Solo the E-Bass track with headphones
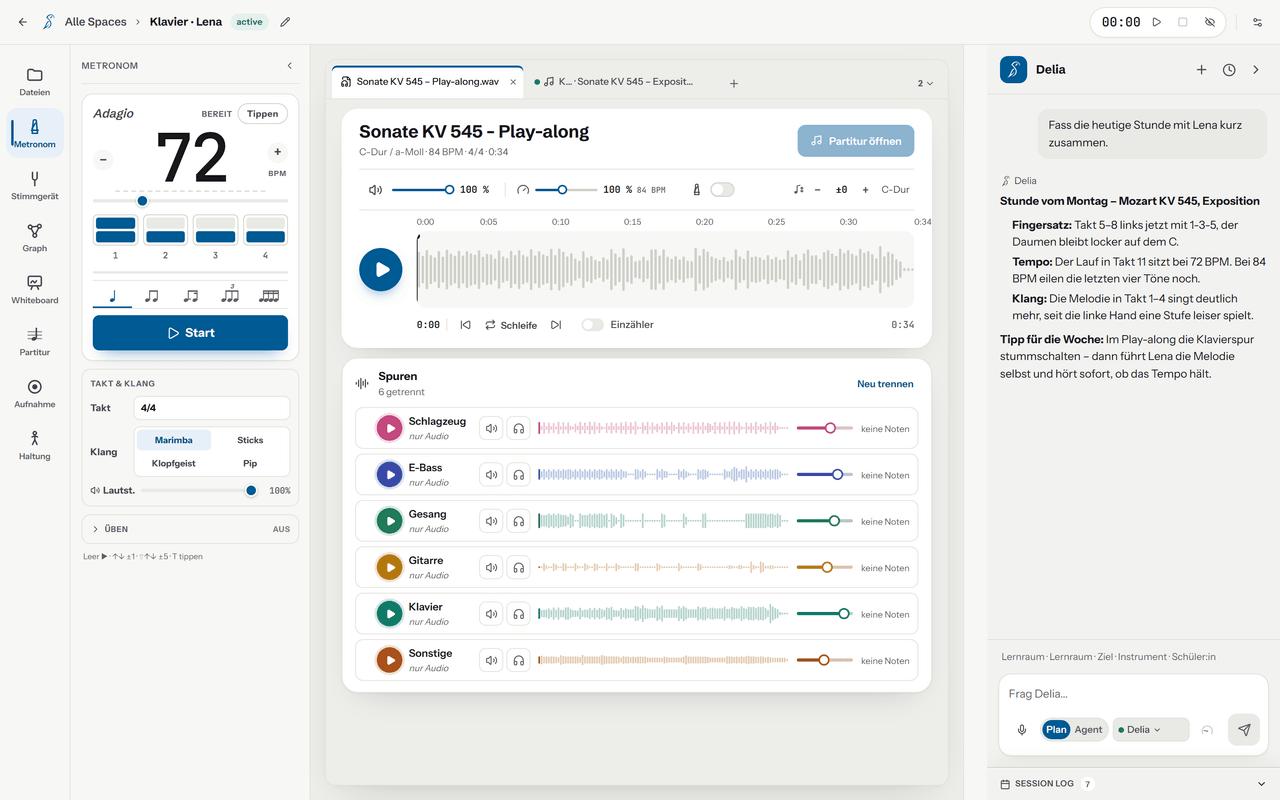 (519, 475)
